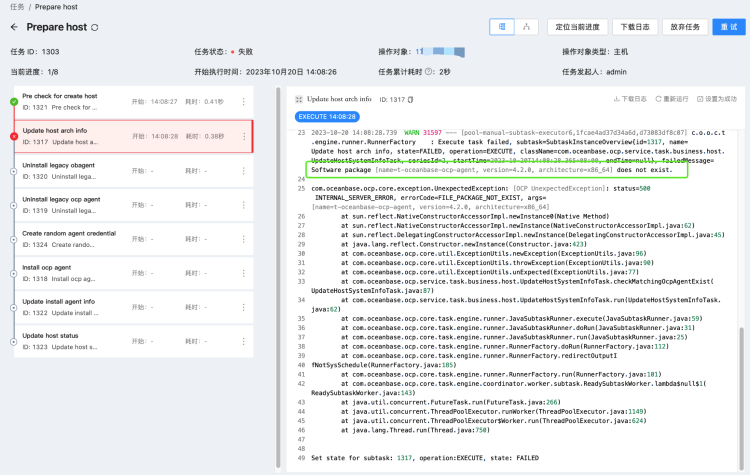Select the Update host arch info subtask
Screen dimensions: 750x475
[133, 136]
